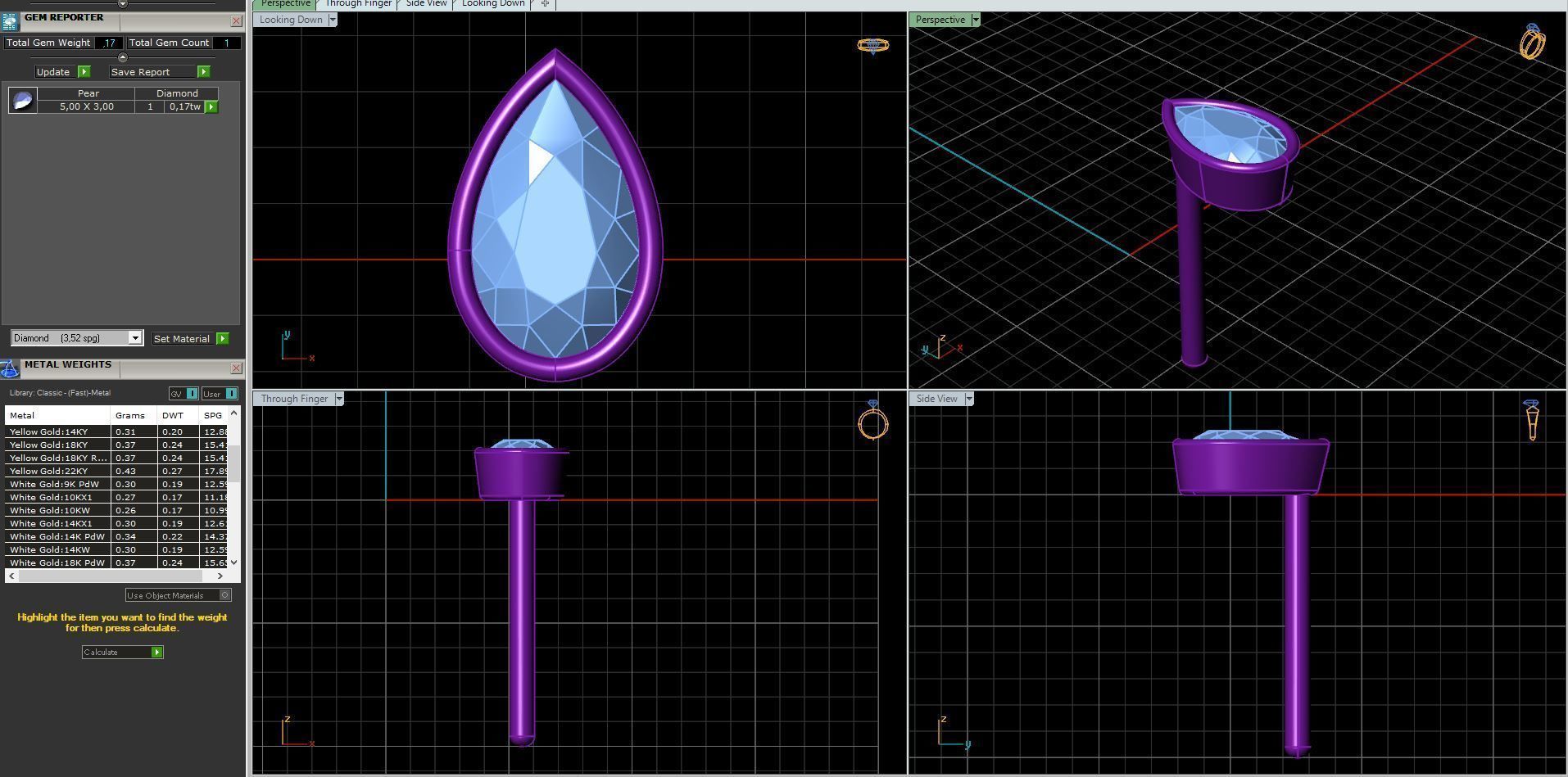Select the Yellow Gold:22KY row
1568x777 pixels.
pyautogui.click(x=116, y=471)
